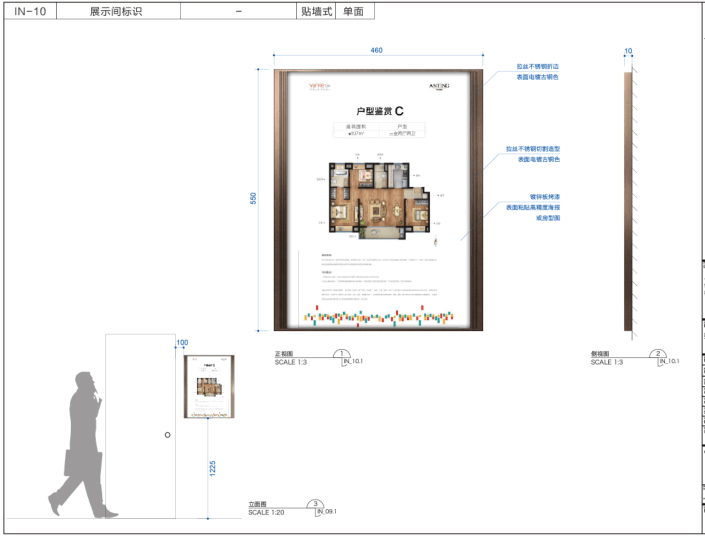Click the floor plan image in the large poster
The width and height of the screenshot is (705, 538).
pos(379,200)
